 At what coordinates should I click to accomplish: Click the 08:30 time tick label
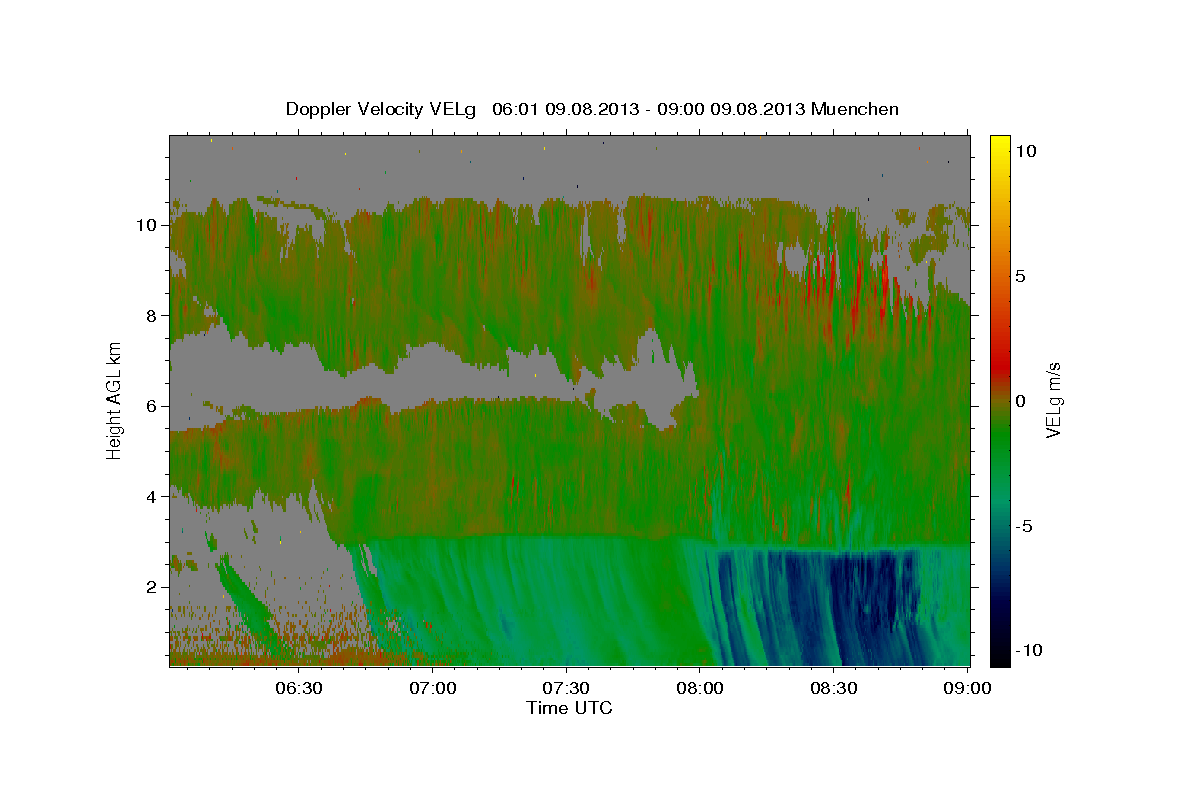coord(833,688)
